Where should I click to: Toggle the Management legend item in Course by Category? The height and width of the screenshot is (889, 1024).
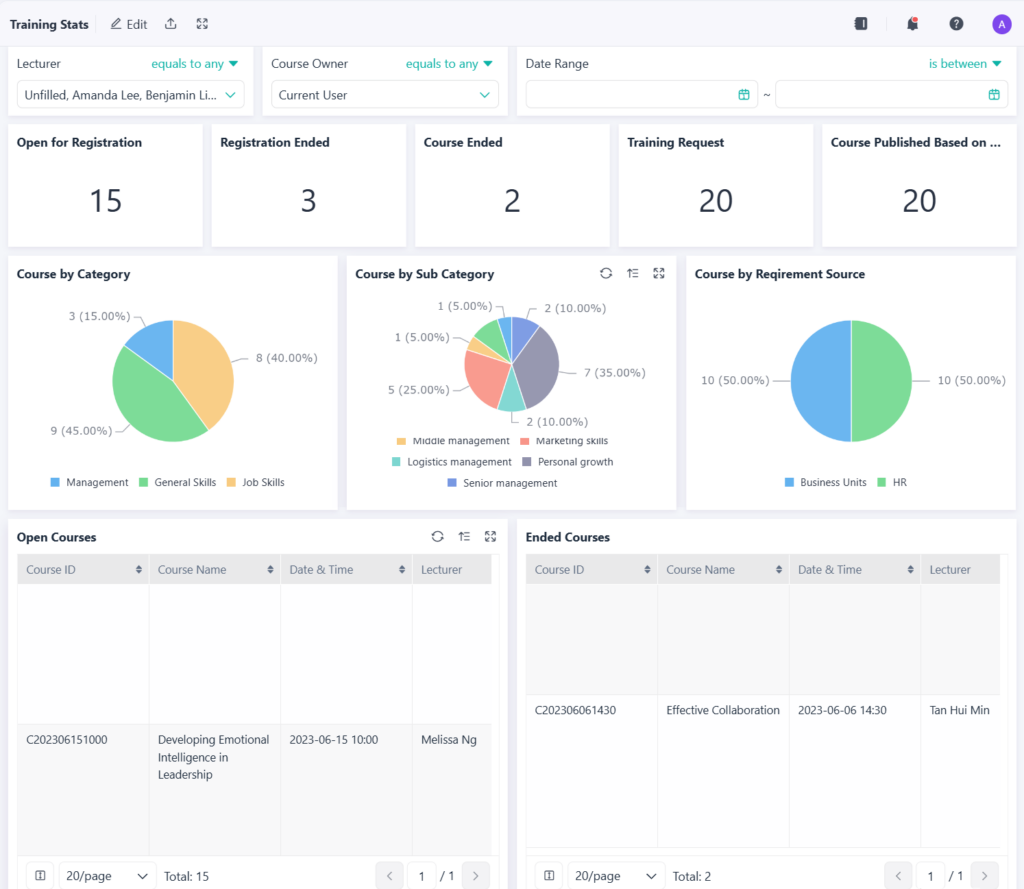click(x=89, y=482)
